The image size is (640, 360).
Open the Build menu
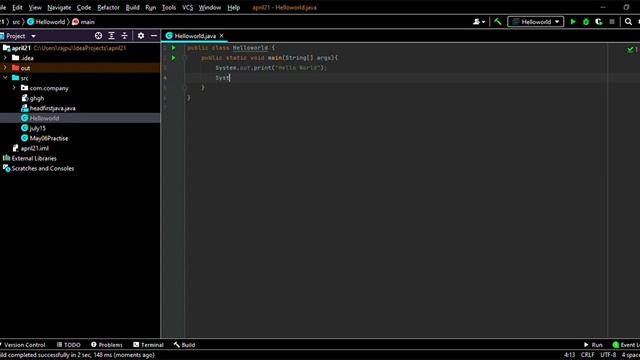coord(132,7)
